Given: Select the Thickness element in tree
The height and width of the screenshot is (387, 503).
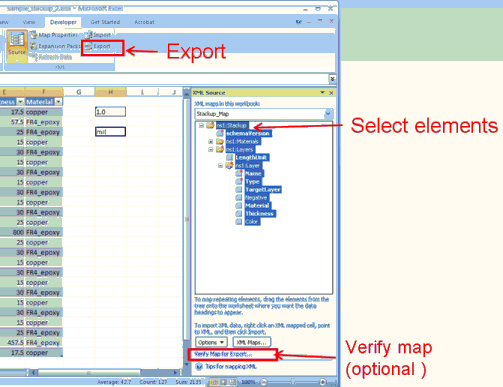Looking at the screenshot, I should click(x=260, y=213).
